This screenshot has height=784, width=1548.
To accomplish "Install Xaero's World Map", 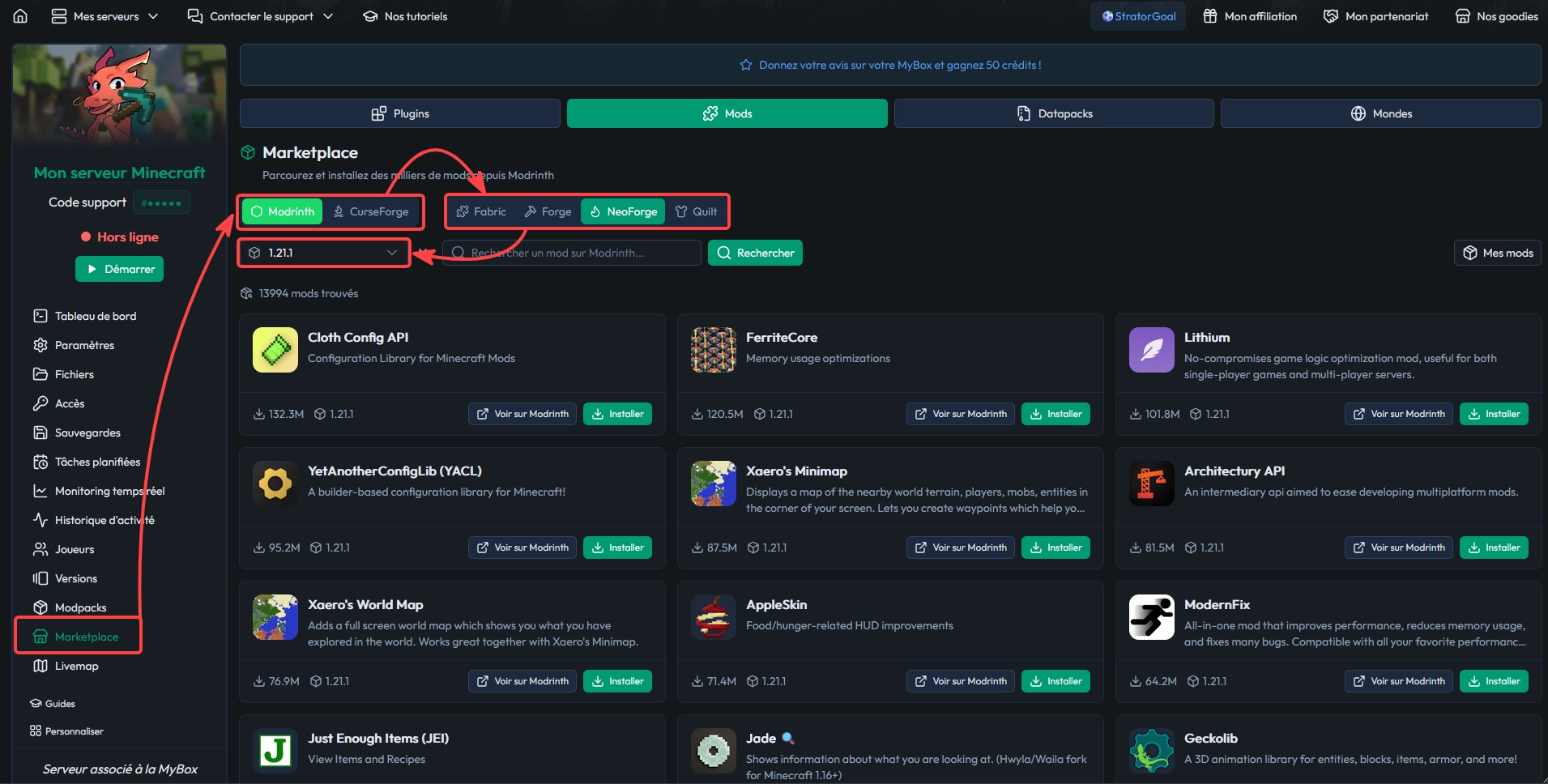I will pos(617,681).
